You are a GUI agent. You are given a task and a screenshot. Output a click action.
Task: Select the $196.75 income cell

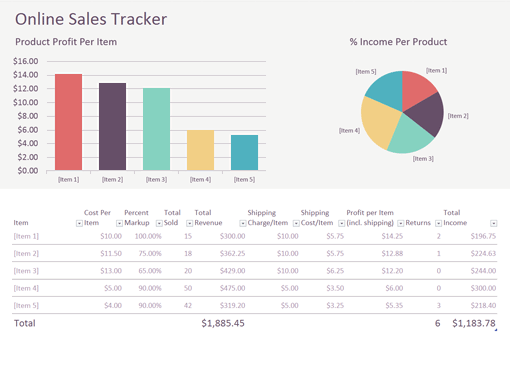pyautogui.click(x=483, y=236)
